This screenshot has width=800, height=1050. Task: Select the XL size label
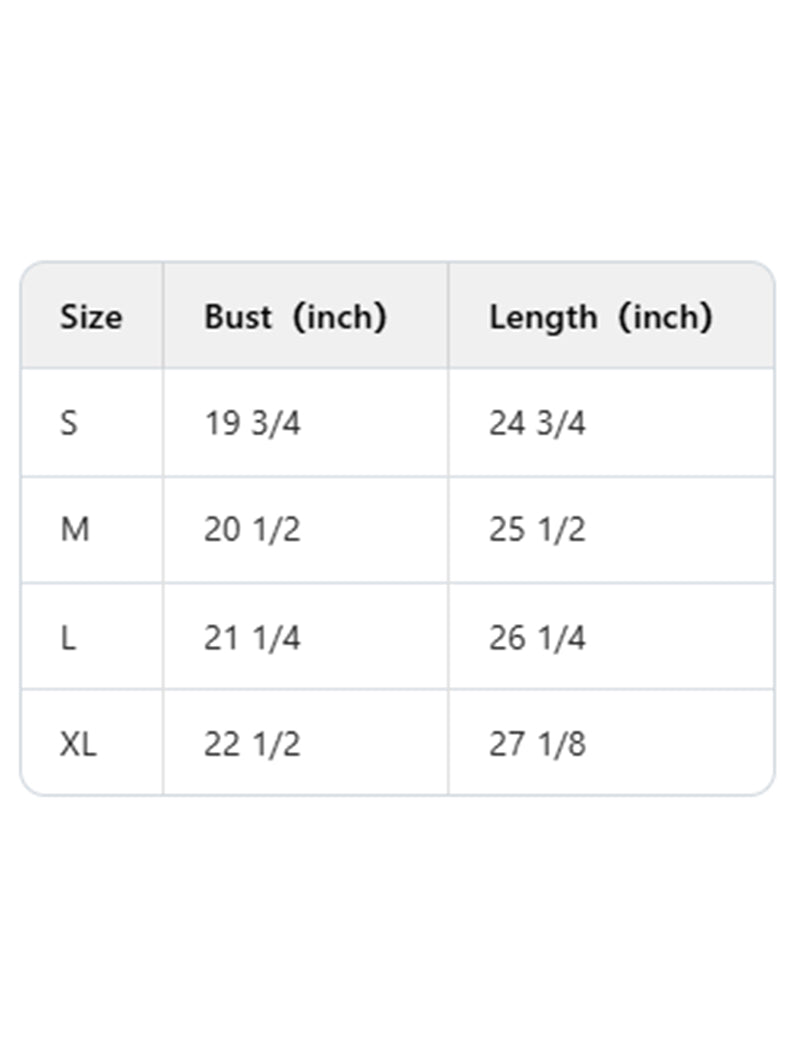[78, 744]
